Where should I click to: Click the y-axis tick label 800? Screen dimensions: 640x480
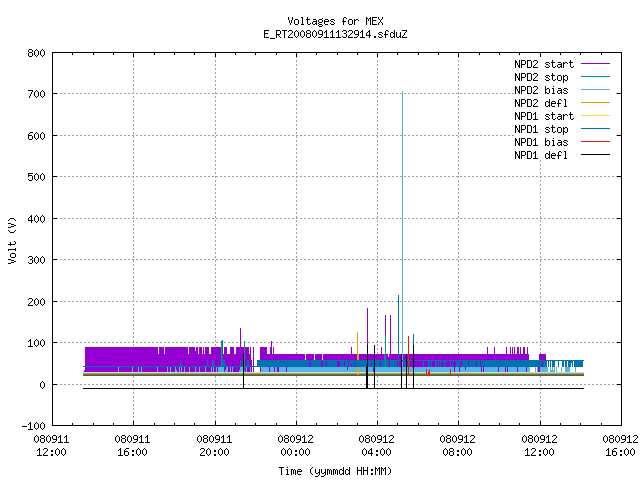tap(36, 53)
